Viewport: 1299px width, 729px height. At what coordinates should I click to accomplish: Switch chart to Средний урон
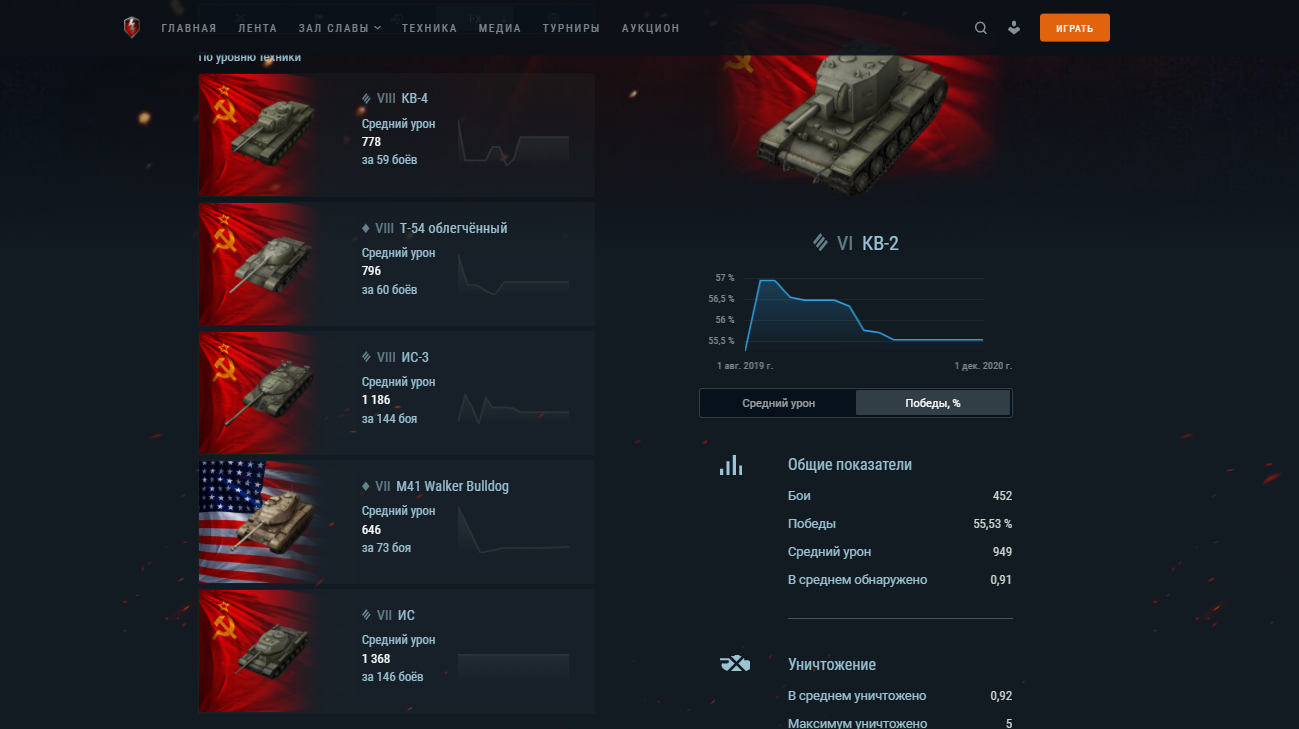tap(778, 403)
